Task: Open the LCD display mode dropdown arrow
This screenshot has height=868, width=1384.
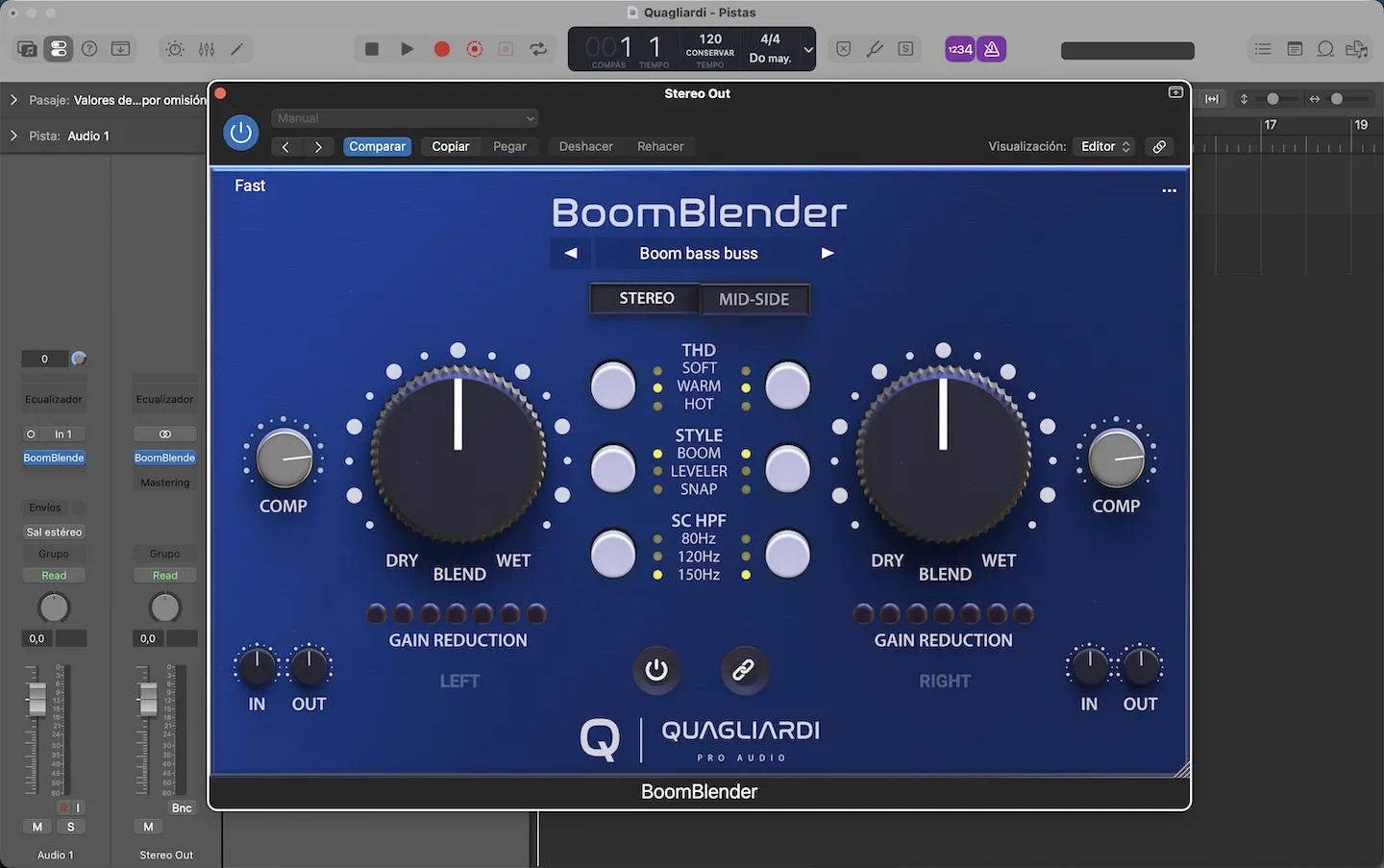Action: [x=808, y=49]
